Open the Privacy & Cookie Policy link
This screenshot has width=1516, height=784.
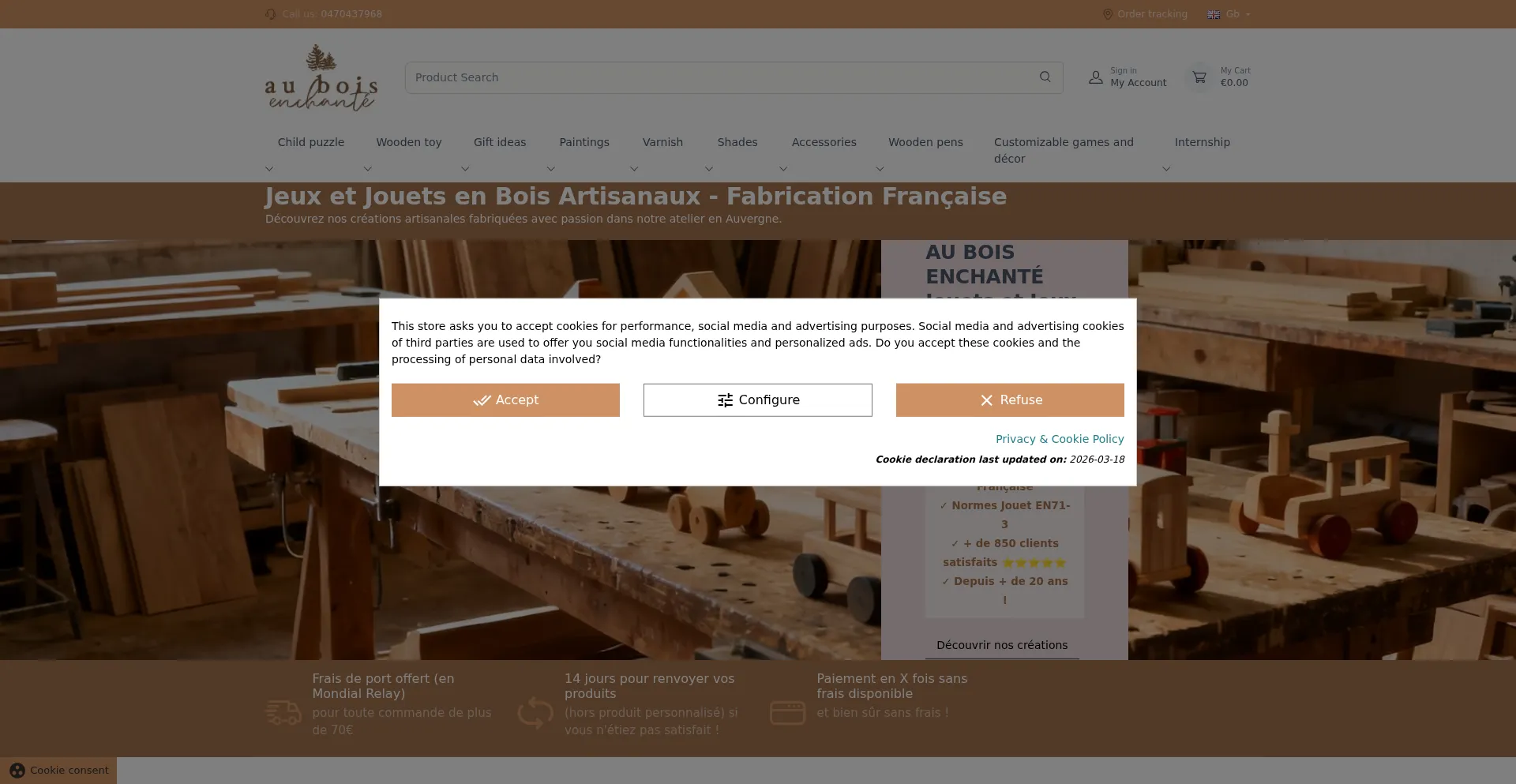click(1060, 439)
